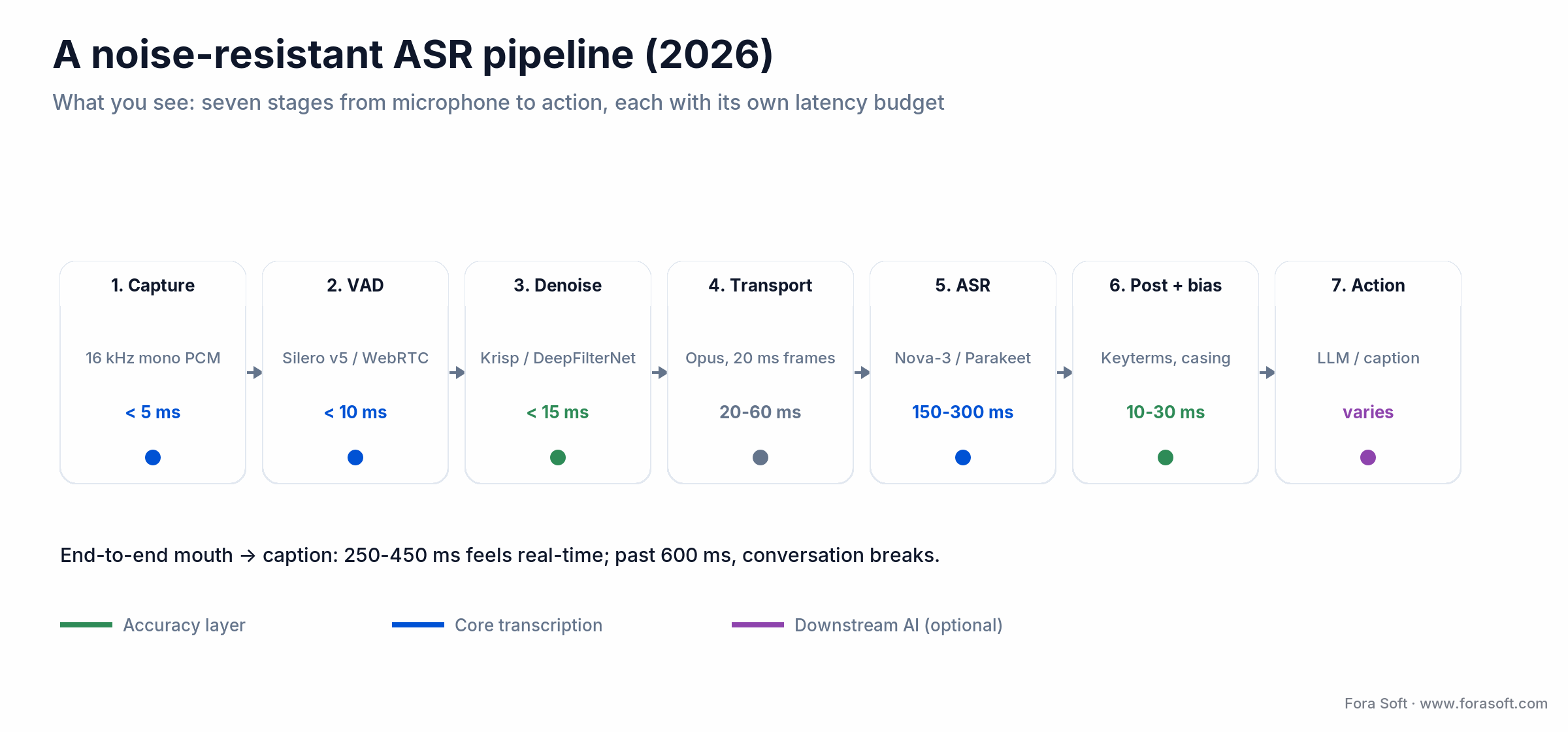
Task: Click the 'Keyterms, casing' text
Action: [1166, 358]
